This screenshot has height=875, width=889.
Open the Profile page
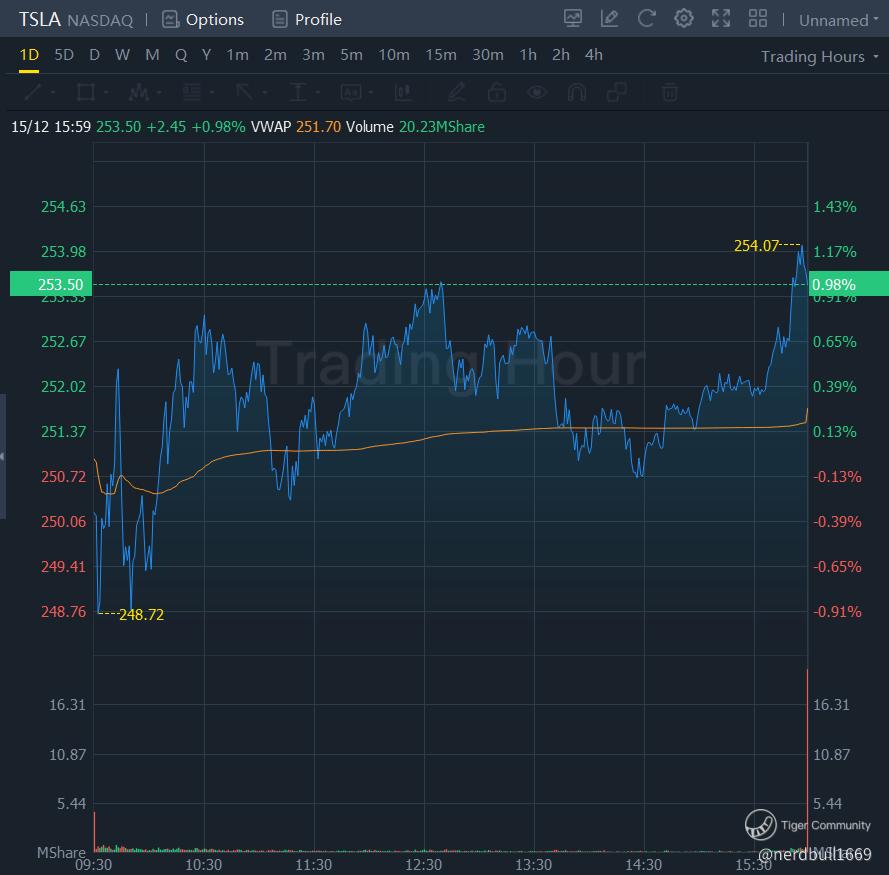(307, 19)
